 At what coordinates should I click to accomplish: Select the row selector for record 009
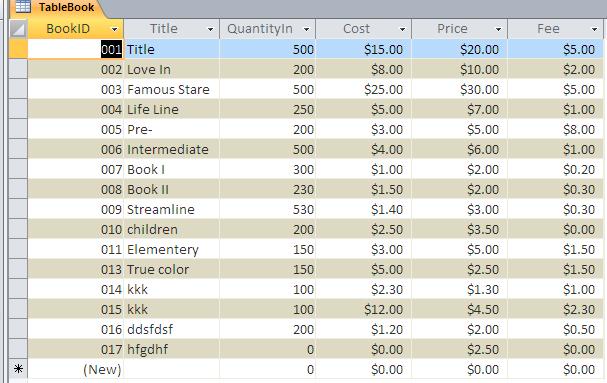click(18, 209)
